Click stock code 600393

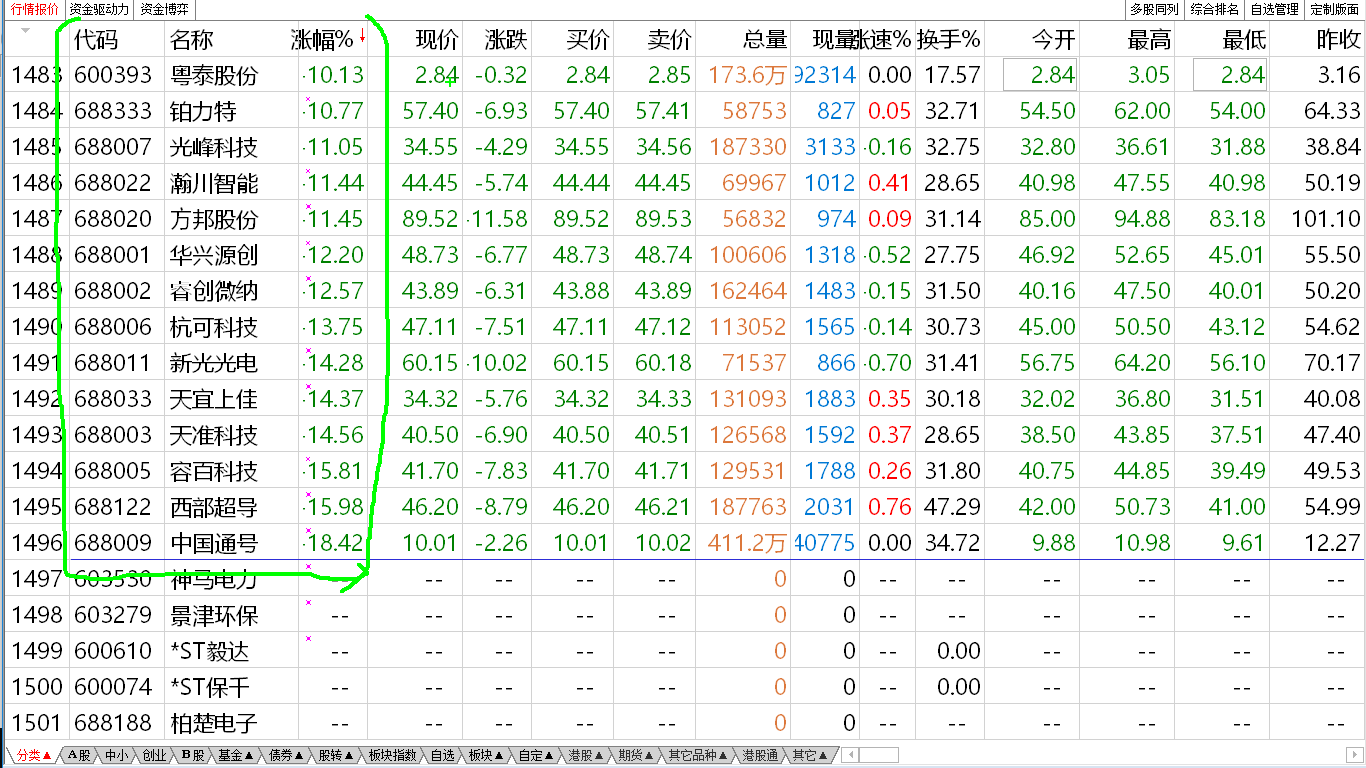[113, 75]
